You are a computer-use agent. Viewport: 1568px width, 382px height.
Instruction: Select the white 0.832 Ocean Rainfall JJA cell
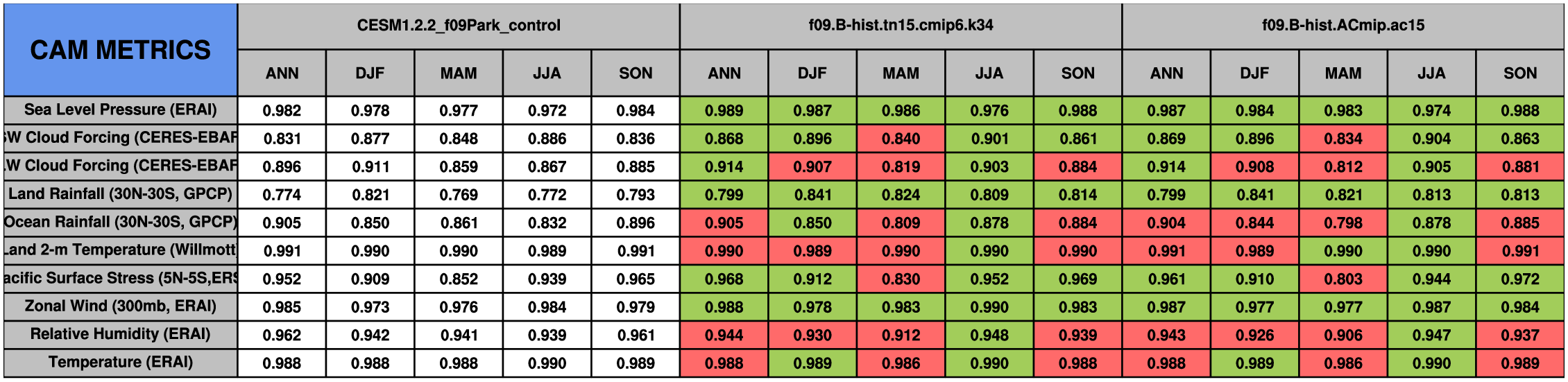click(547, 223)
